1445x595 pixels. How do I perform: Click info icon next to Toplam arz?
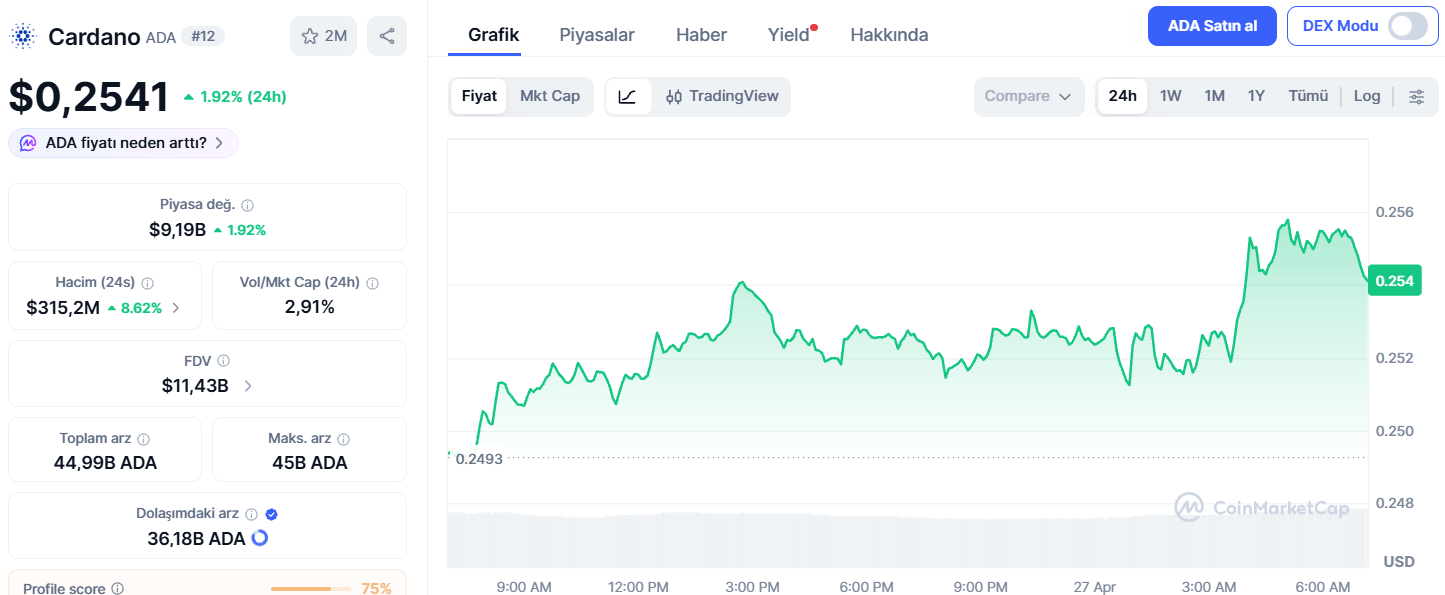point(144,439)
